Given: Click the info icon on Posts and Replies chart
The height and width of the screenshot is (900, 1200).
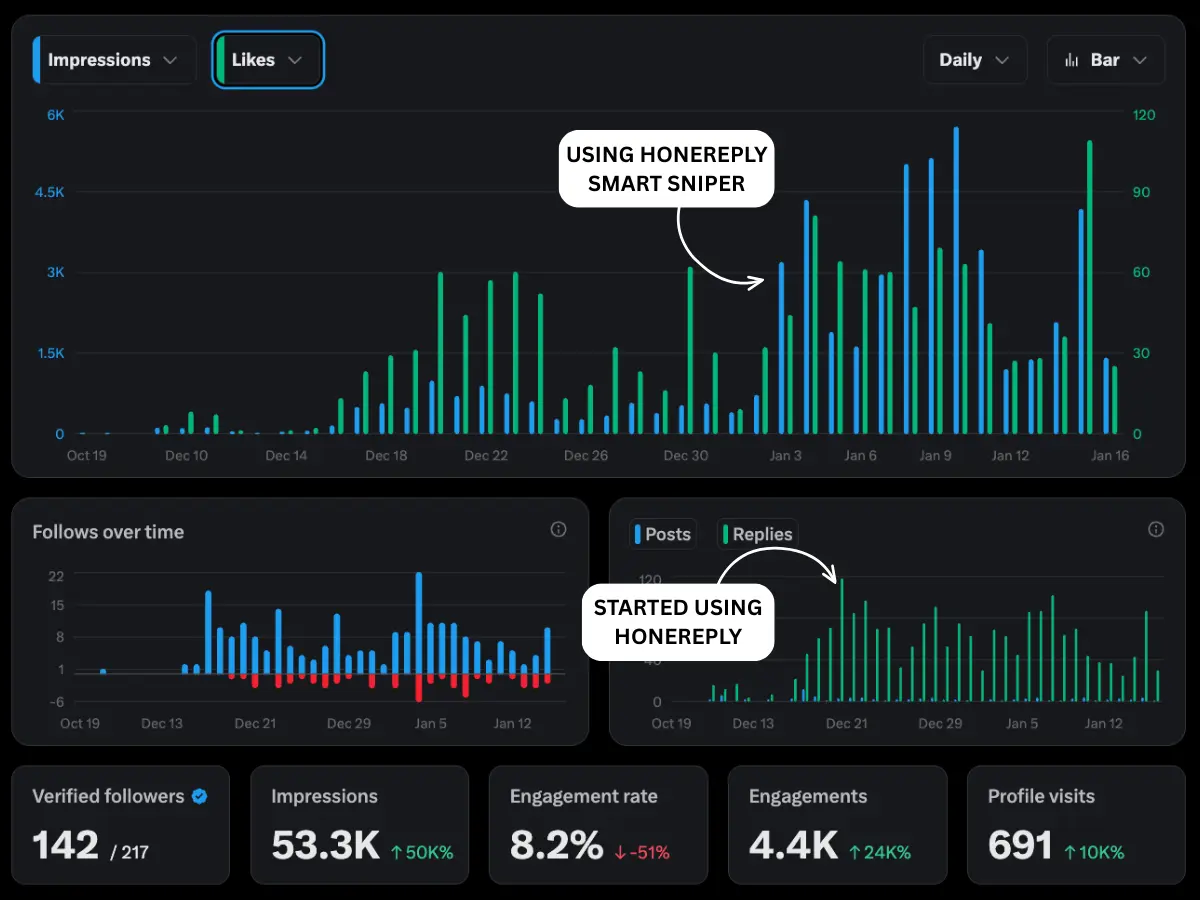Looking at the screenshot, I should (x=1157, y=530).
